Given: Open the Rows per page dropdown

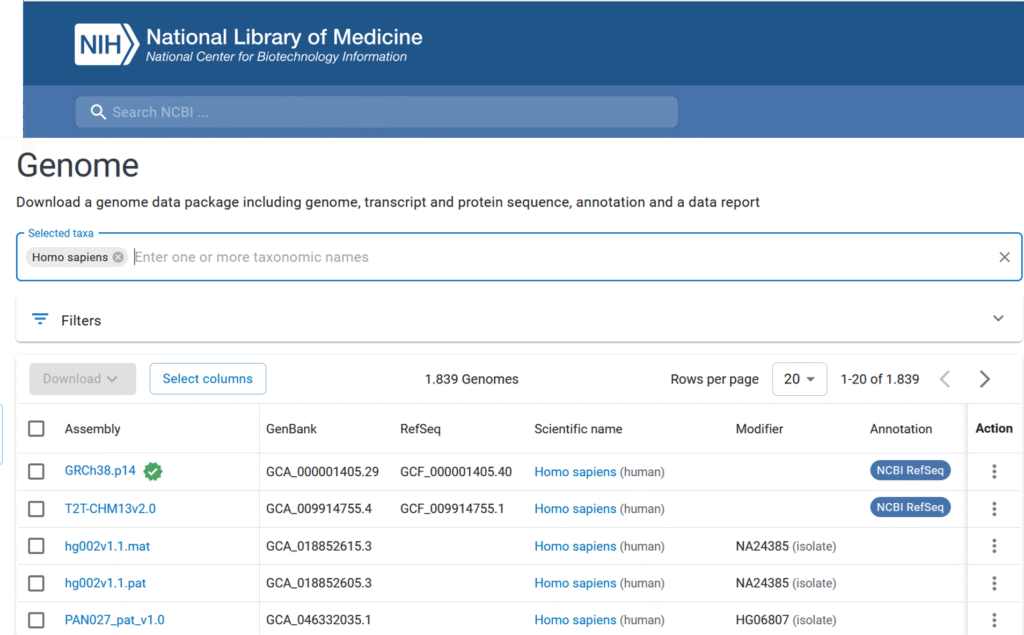Looking at the screenshot, I should click(x=799, y=379).
